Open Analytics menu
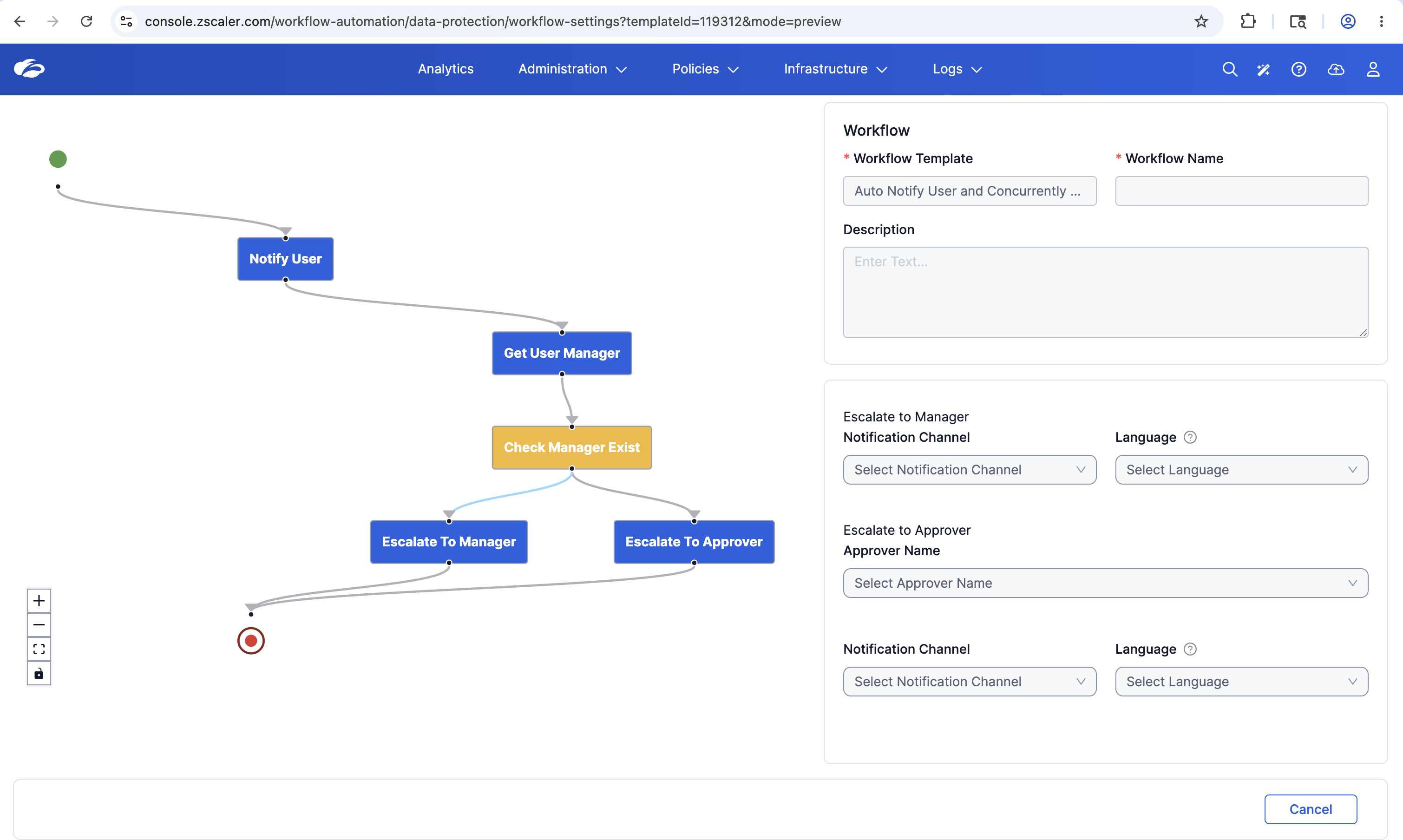Viewport: 1403px width, 840px height. [x=446, y=69]
